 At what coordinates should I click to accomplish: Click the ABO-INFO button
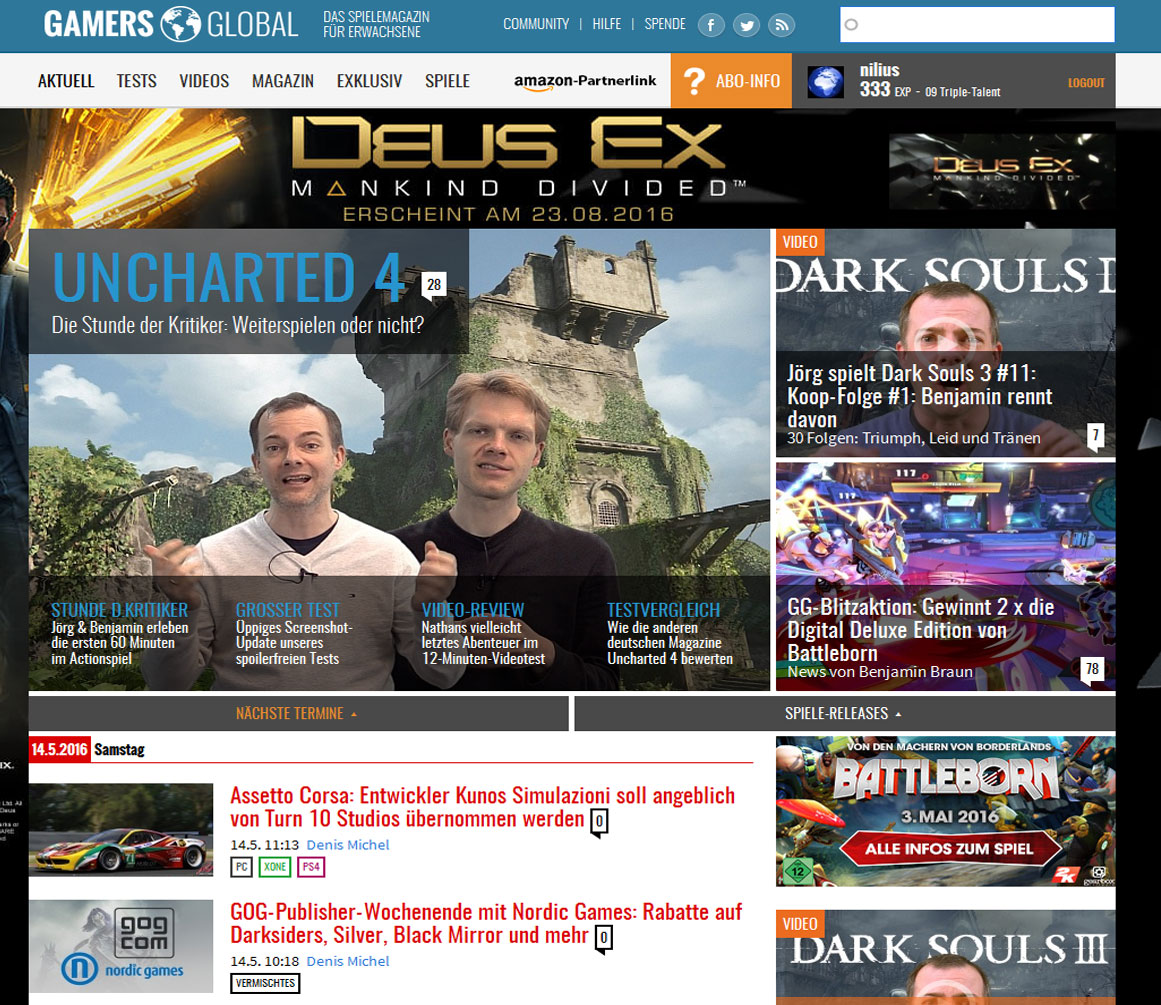click(x=731, y=81)
